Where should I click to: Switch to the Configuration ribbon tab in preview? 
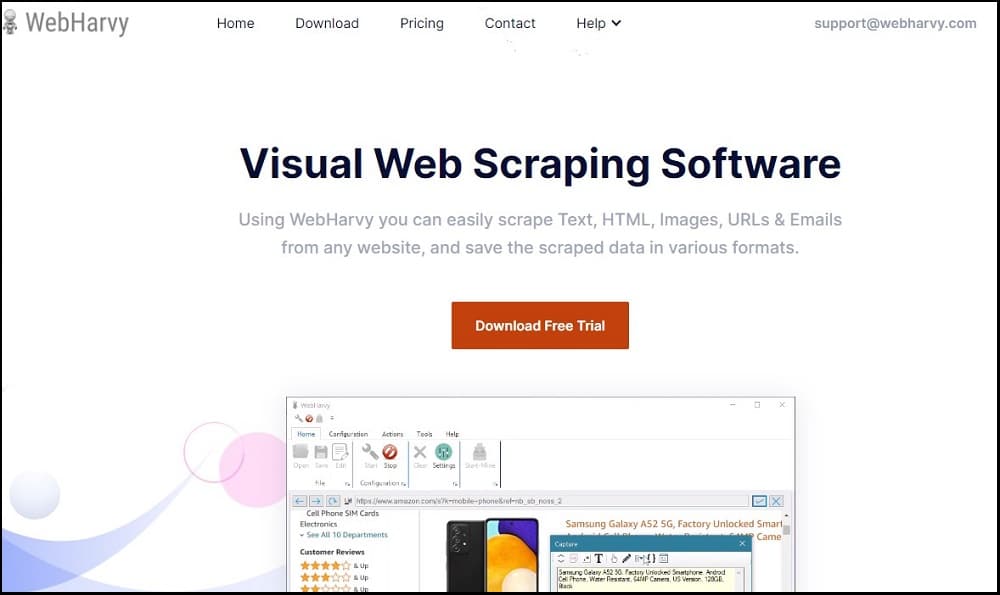point(348,434)
